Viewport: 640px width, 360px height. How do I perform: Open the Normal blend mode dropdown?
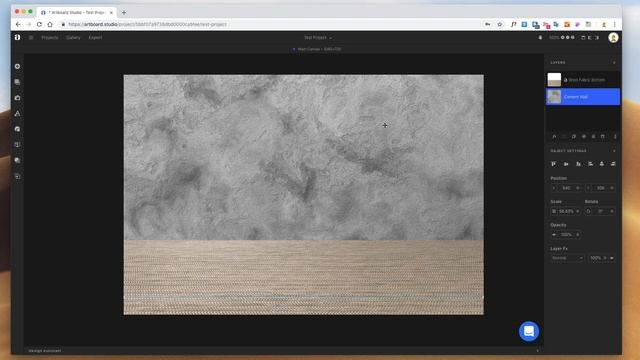point(567,258)
